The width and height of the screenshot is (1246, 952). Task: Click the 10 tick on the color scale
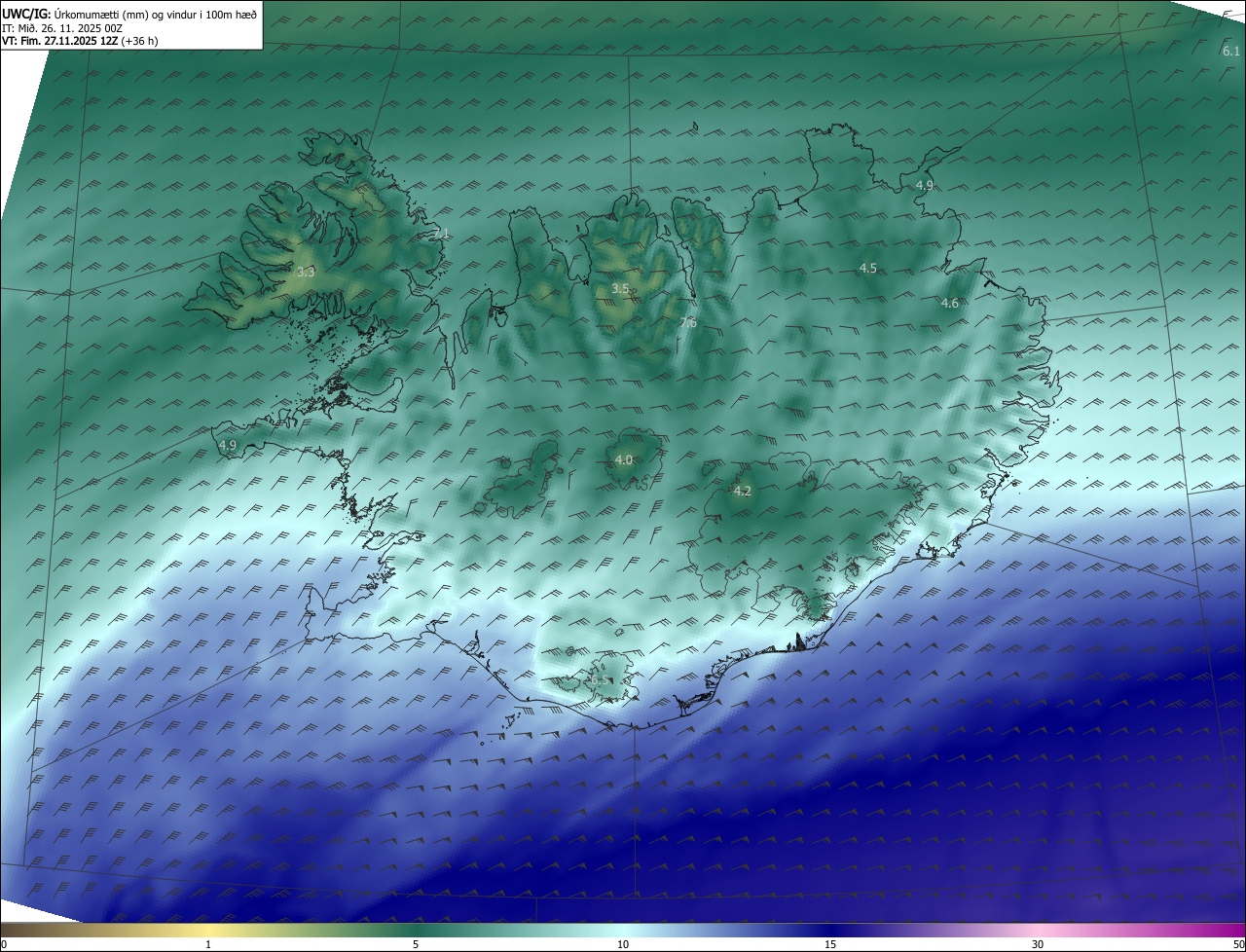pos(623,944)
